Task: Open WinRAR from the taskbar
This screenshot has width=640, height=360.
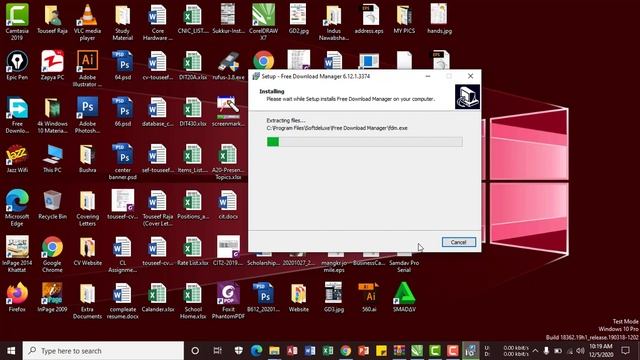Action: coord(399,351)
